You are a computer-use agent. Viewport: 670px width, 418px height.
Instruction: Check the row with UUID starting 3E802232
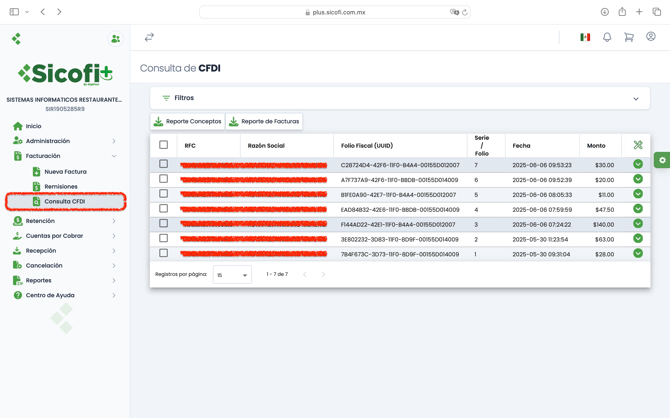(163, 238)
